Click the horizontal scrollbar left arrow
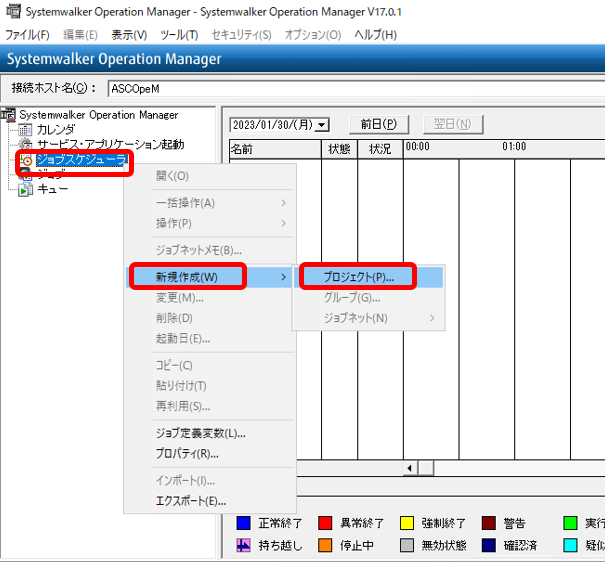The height and width of the screenshot is (562, 605). (410, 468)
